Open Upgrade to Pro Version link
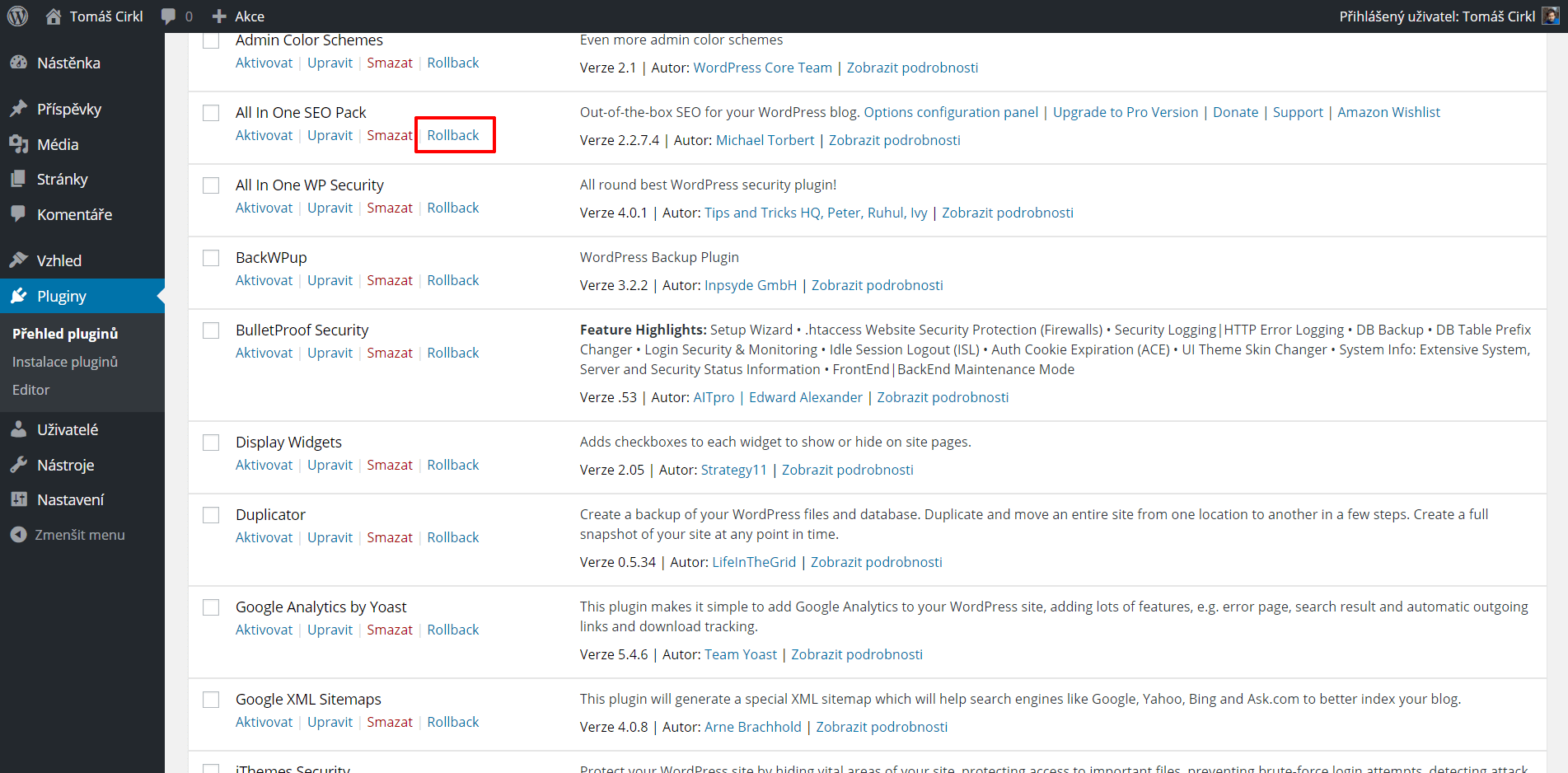Image resolution: width=1568 pixels, height=773 pixels. click(1126, 112)
